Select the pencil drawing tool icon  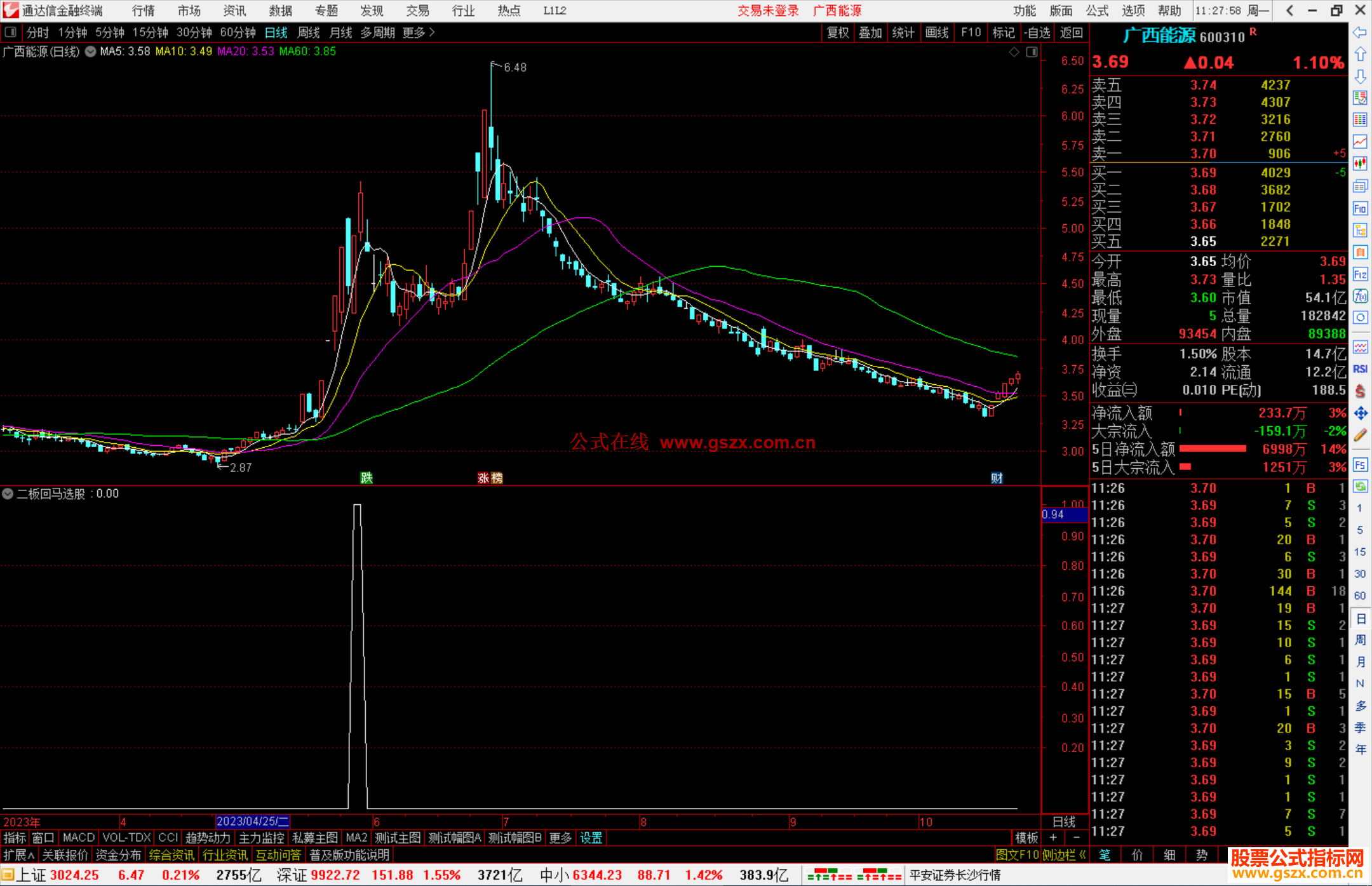coord(1360,435)
